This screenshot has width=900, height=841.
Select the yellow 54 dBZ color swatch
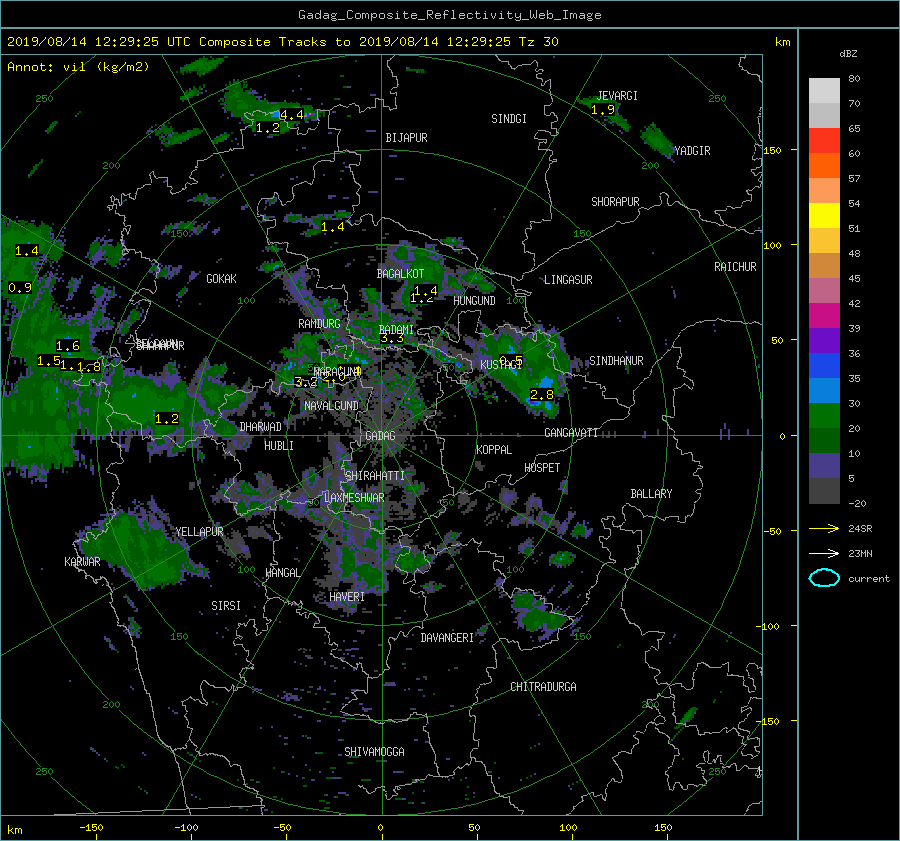[x=824, y=215]
